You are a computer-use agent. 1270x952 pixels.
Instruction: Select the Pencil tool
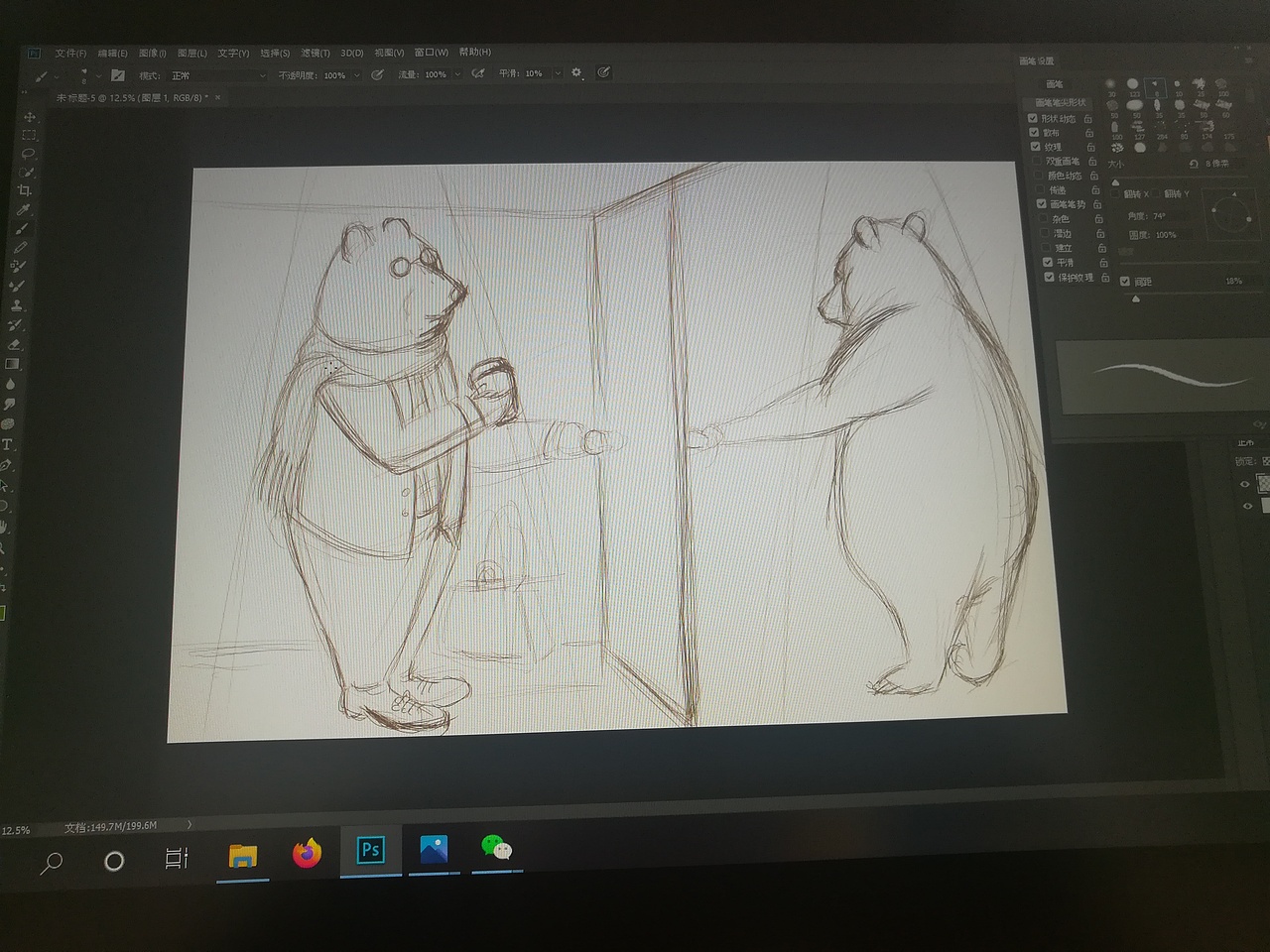(21, 247)
